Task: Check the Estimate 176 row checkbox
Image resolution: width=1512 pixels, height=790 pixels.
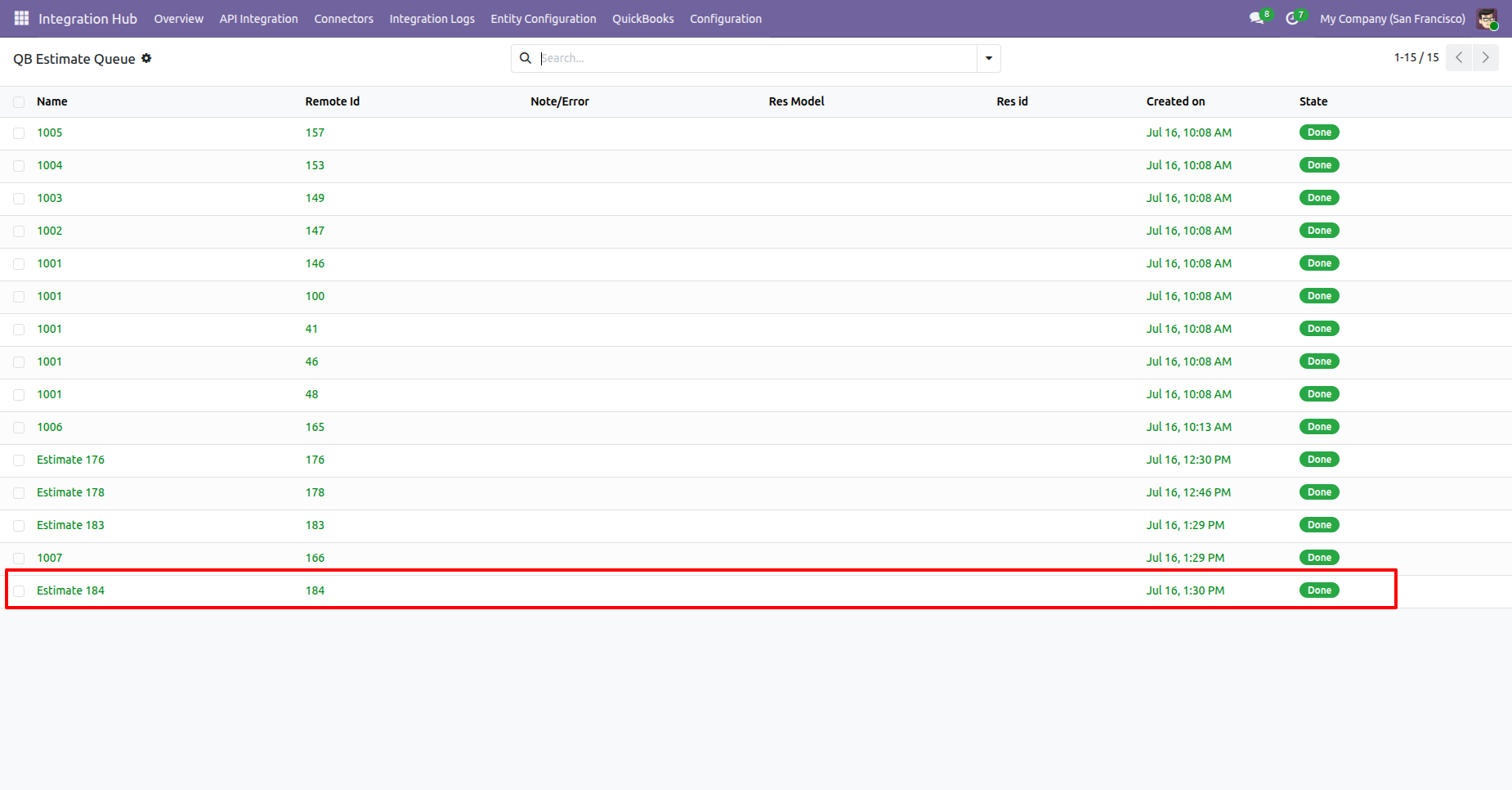Action: click(x=19, y=460)
